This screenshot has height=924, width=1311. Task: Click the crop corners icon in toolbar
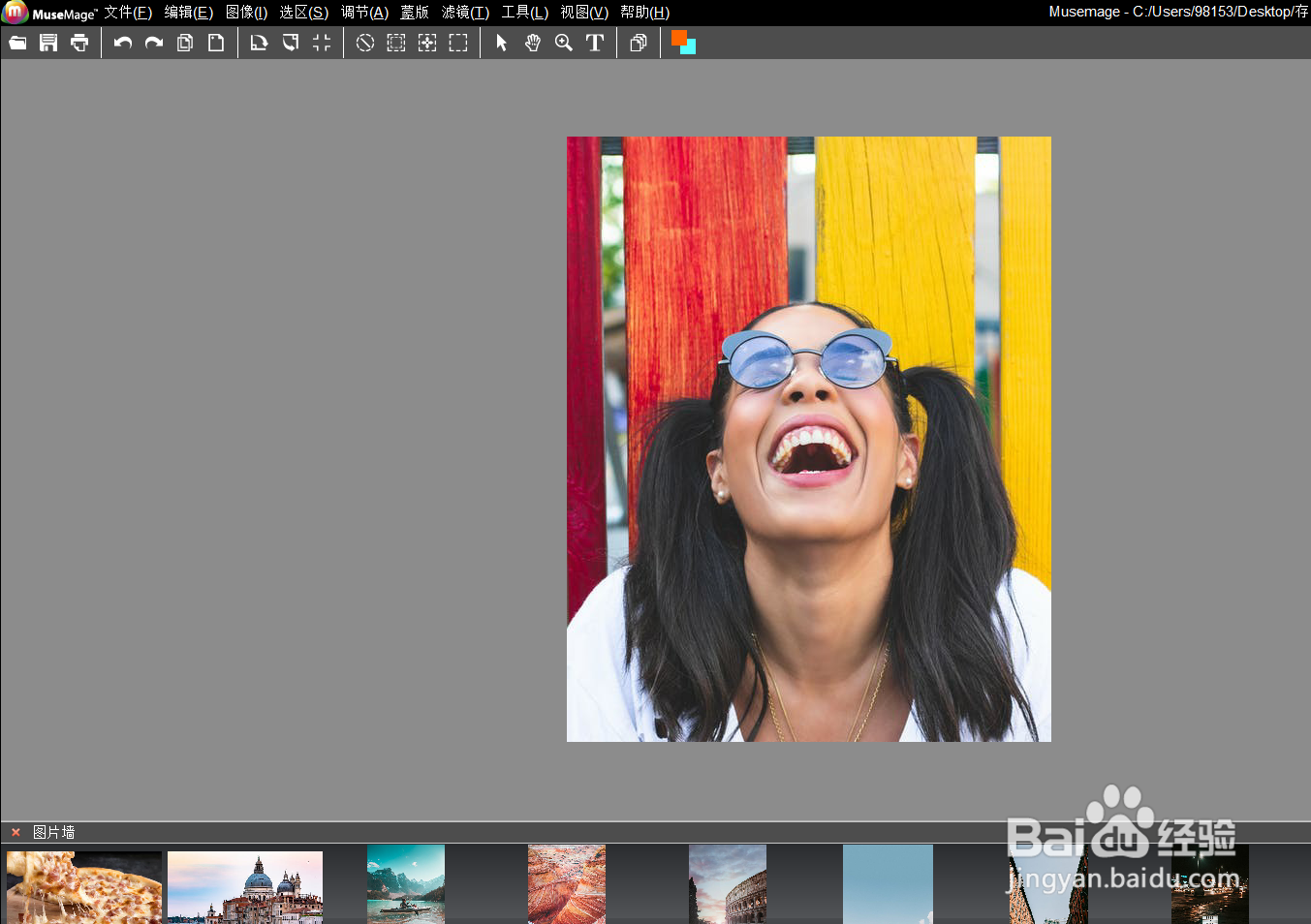(322, 43)
